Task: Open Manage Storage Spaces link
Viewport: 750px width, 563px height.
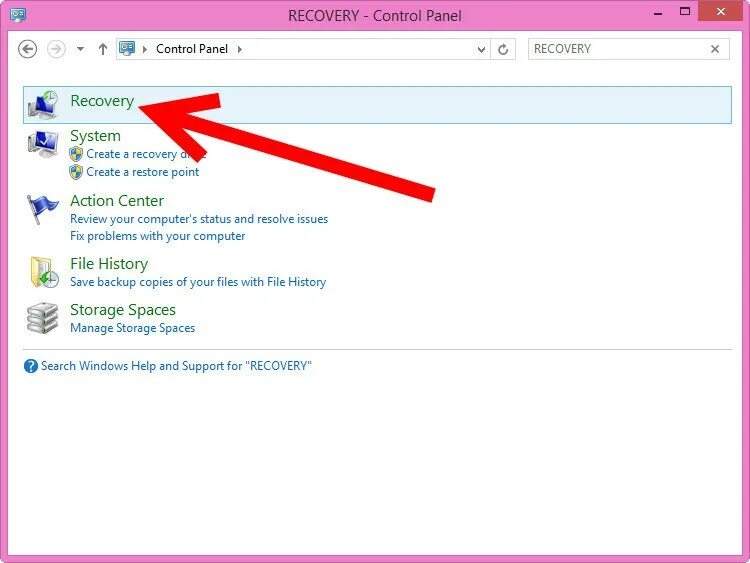Action: pos(132,328)
